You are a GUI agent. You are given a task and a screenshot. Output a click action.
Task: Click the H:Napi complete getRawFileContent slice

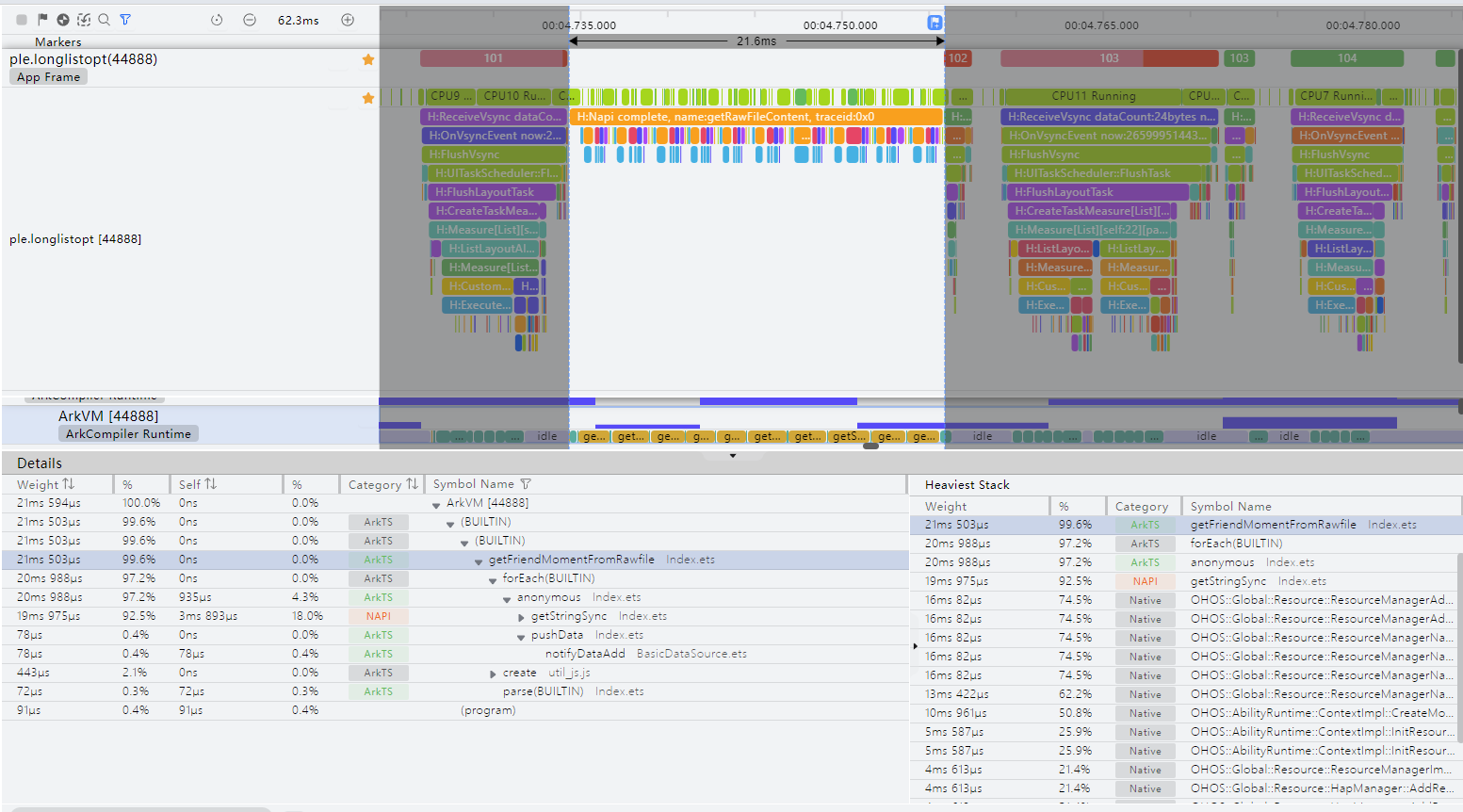pos(756,117)
